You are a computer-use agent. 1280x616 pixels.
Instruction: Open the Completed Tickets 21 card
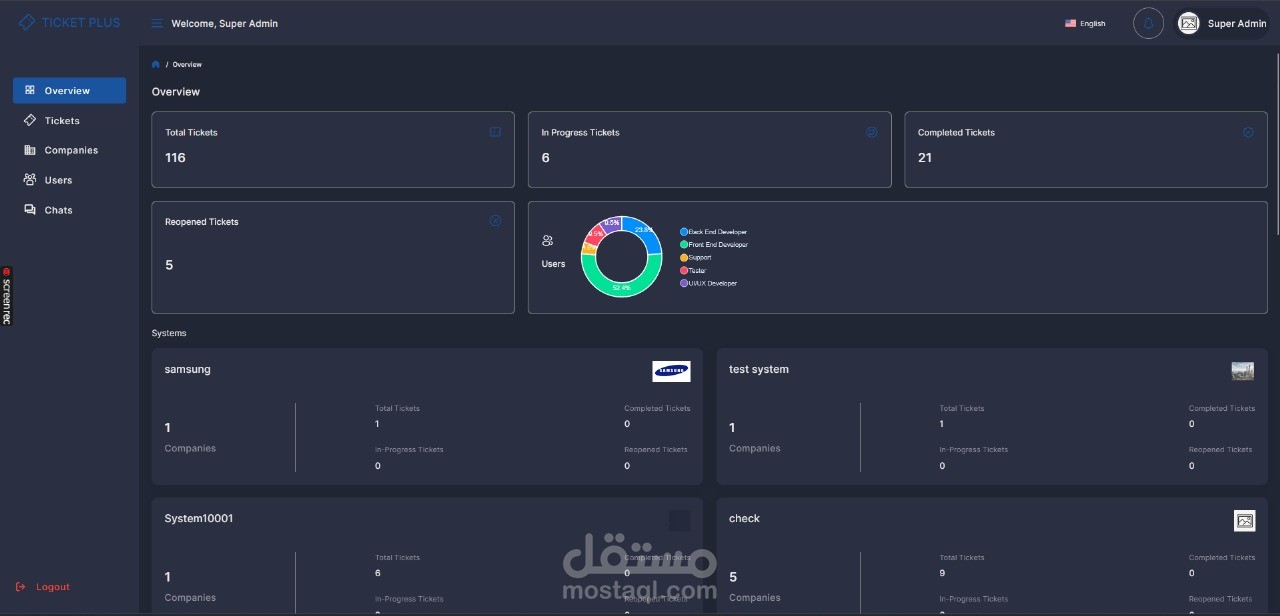click(1086, 149)
